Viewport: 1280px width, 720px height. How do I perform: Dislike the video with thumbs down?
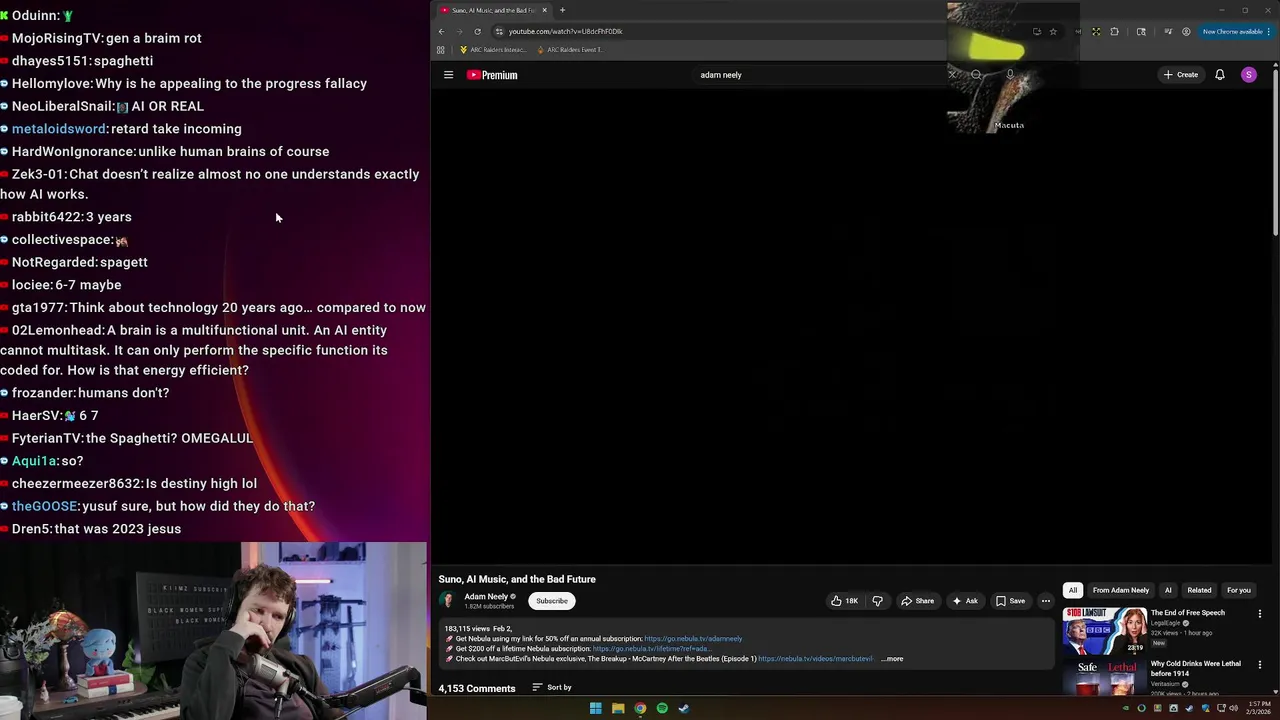point(877,601)
